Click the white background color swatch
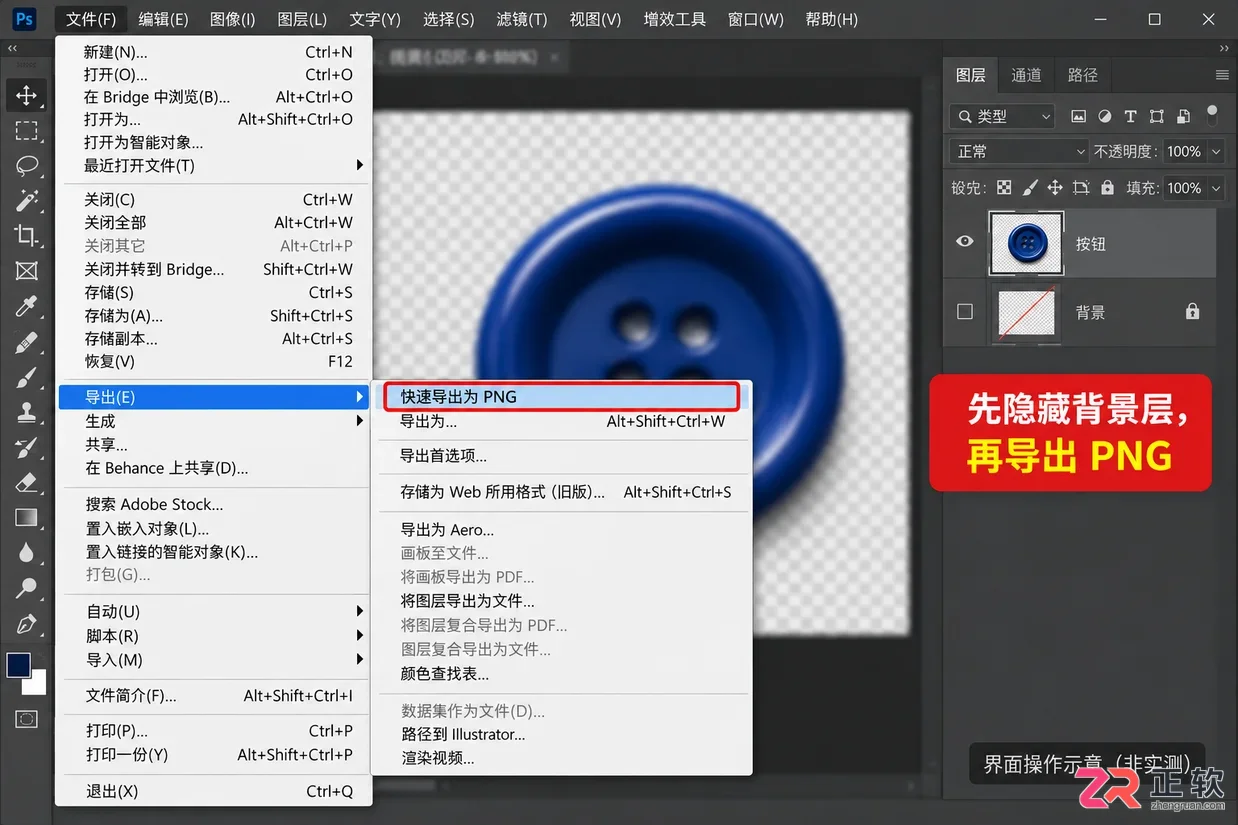Image resolution: width=1238 pixels, height=825 pixels. (x=37, y=685)
